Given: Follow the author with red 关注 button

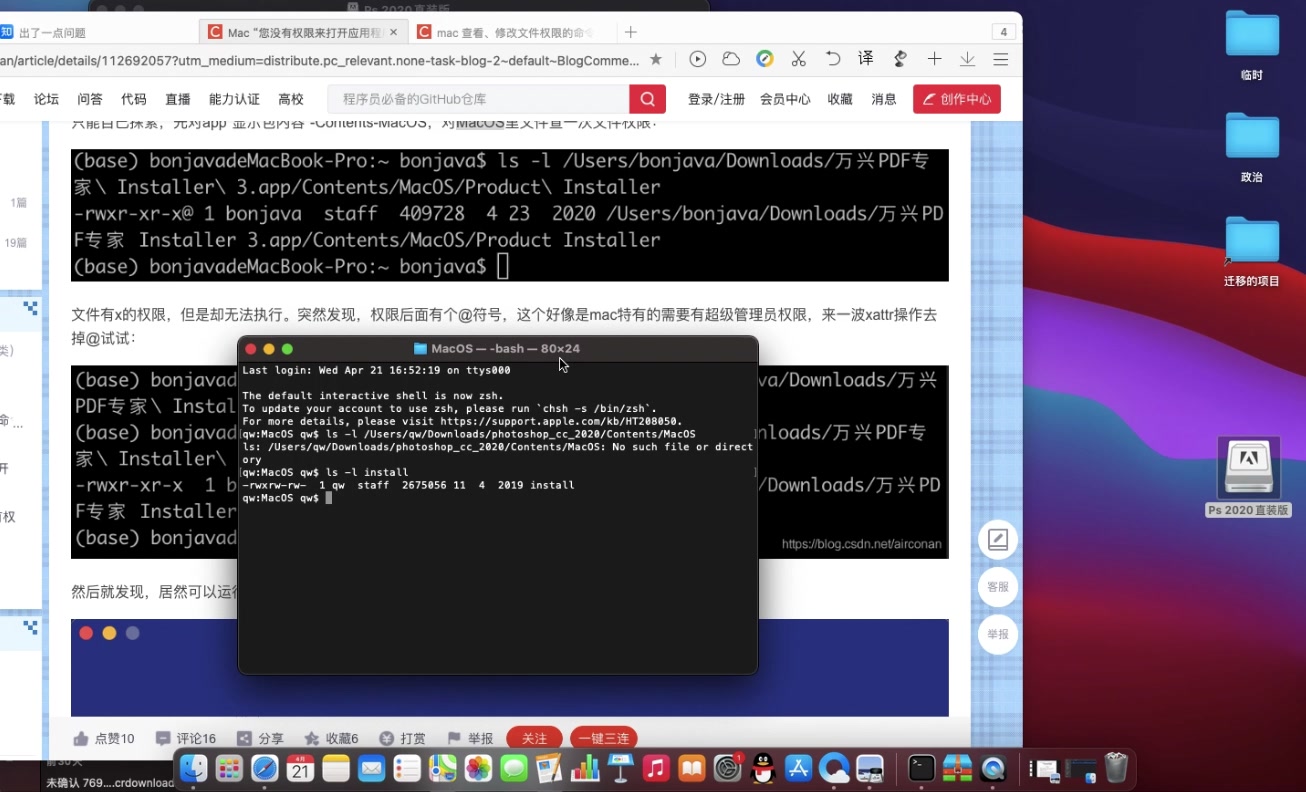Looking at the screenshot, I should pos(535,739).
